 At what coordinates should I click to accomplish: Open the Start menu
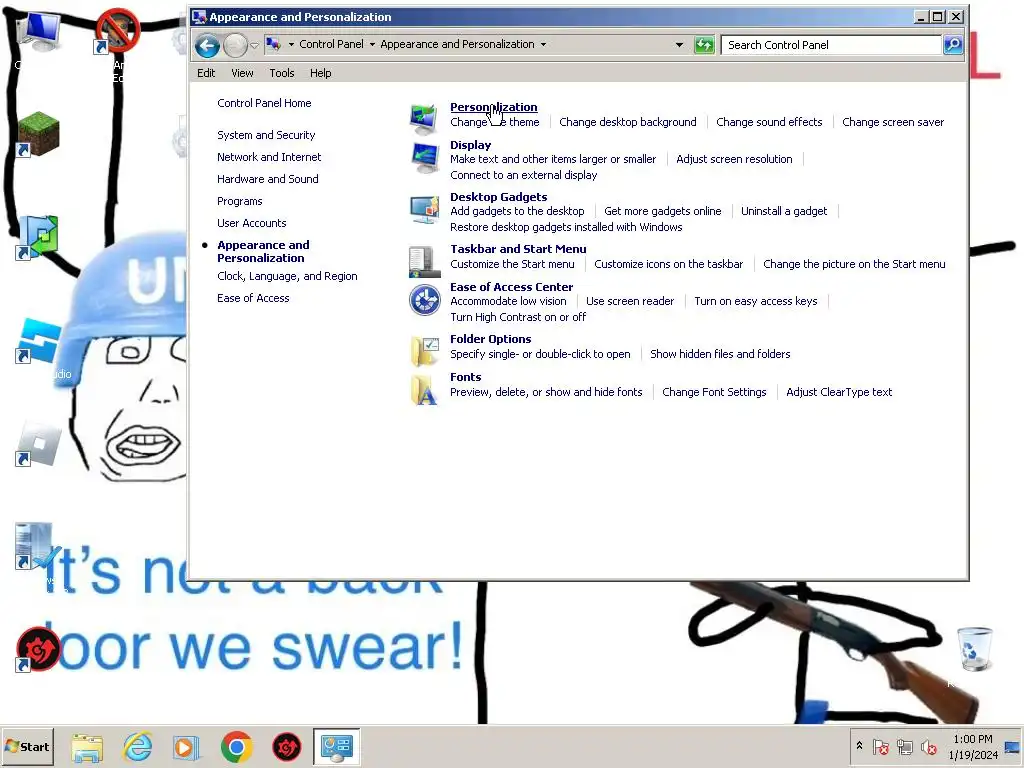pos(27,746)
